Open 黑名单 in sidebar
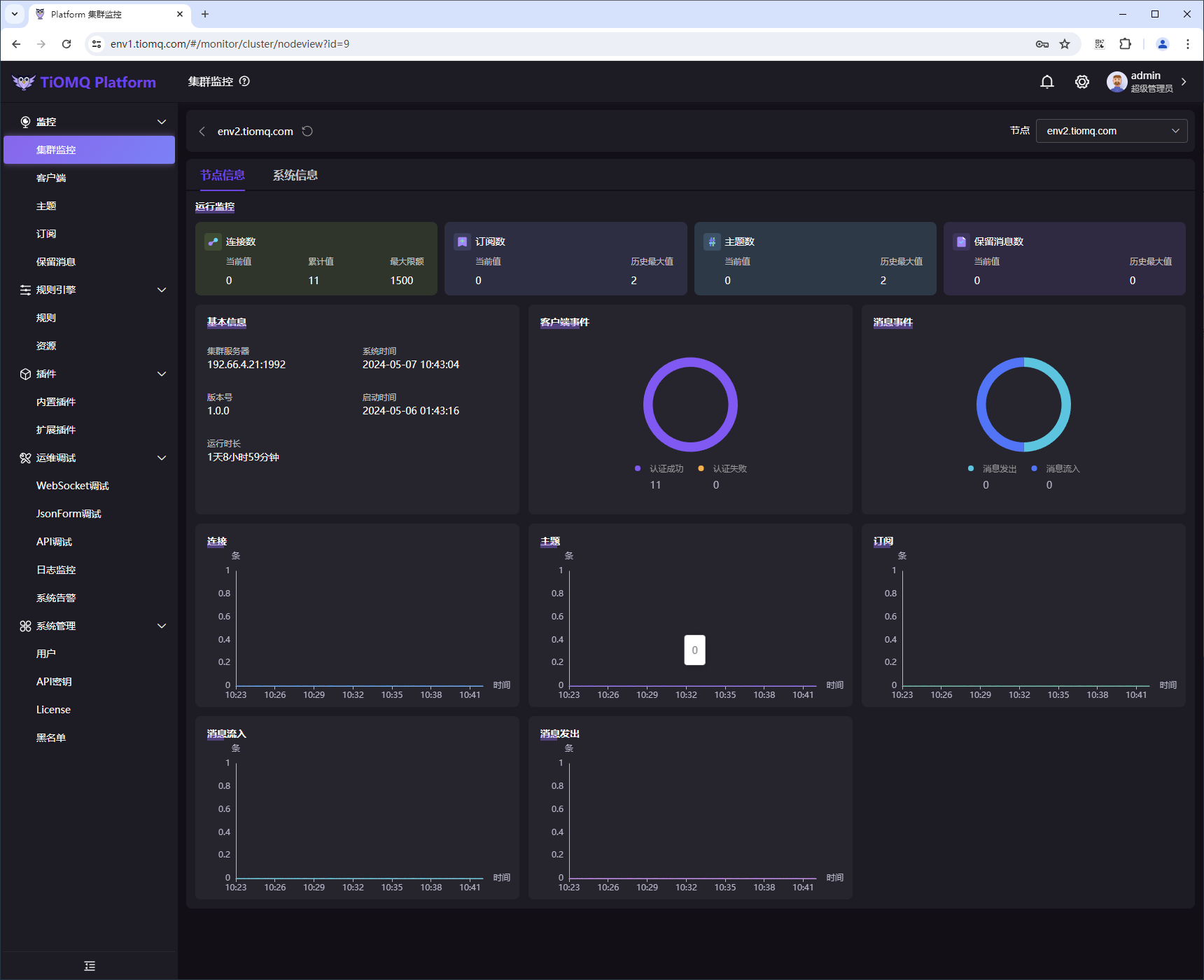The image size is (1204, 980). click(x=90, y=738)
